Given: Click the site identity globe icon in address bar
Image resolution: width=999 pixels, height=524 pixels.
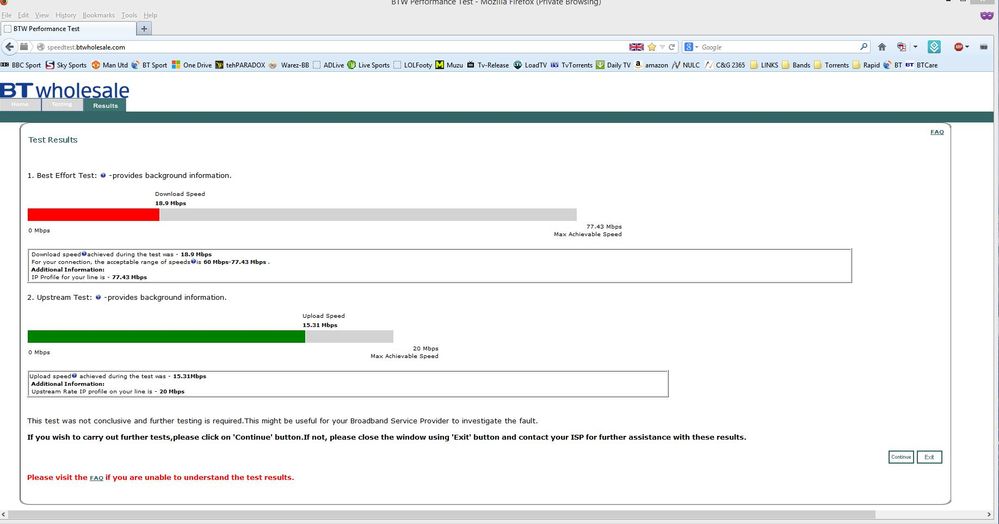Looking at the screenshot, I should click(x=41, y=47).
